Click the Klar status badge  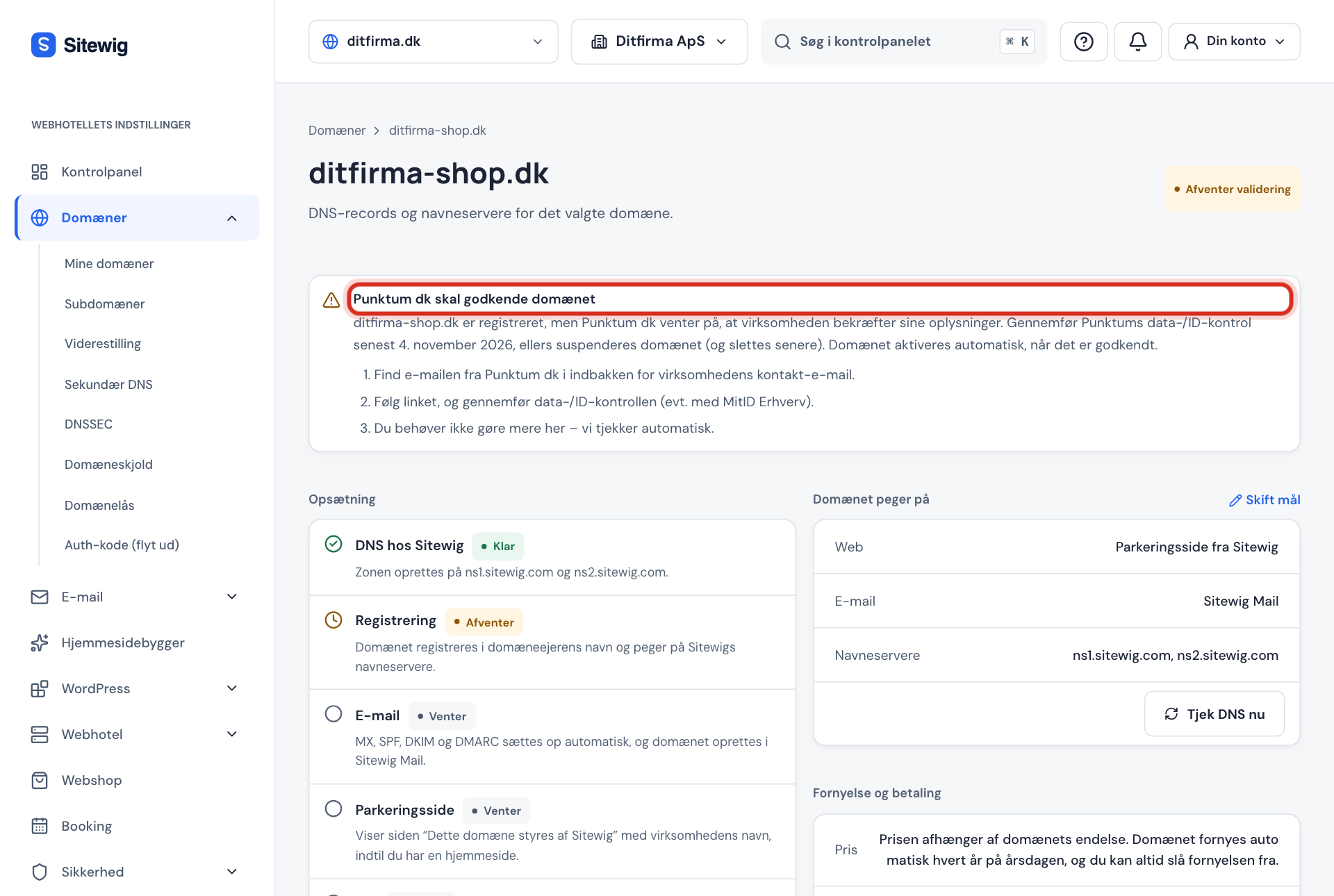(498, 546)
